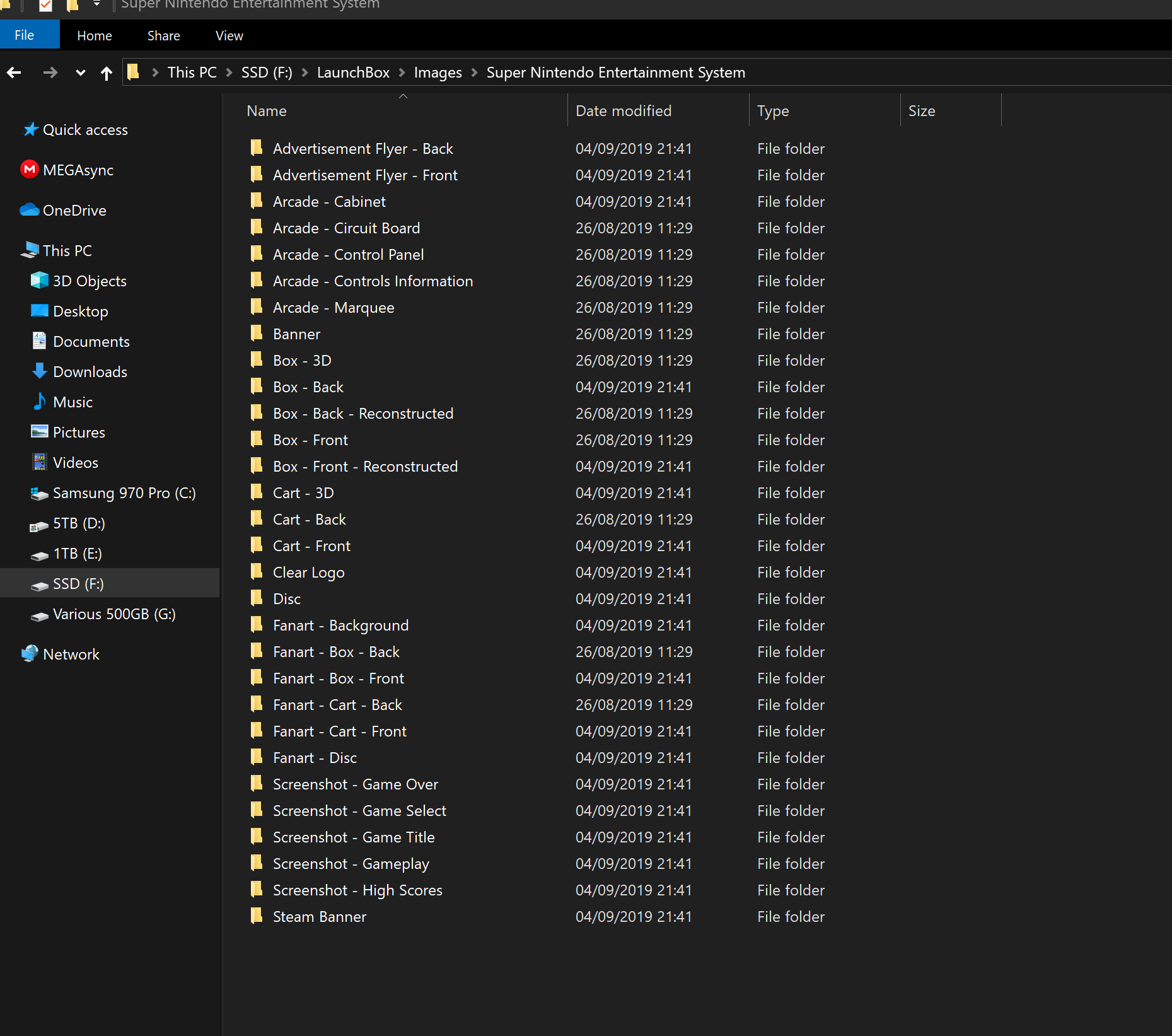Screen dimensions: 1172x1036
Task: Sort by the Date modified column header
Action: (658, 111)
